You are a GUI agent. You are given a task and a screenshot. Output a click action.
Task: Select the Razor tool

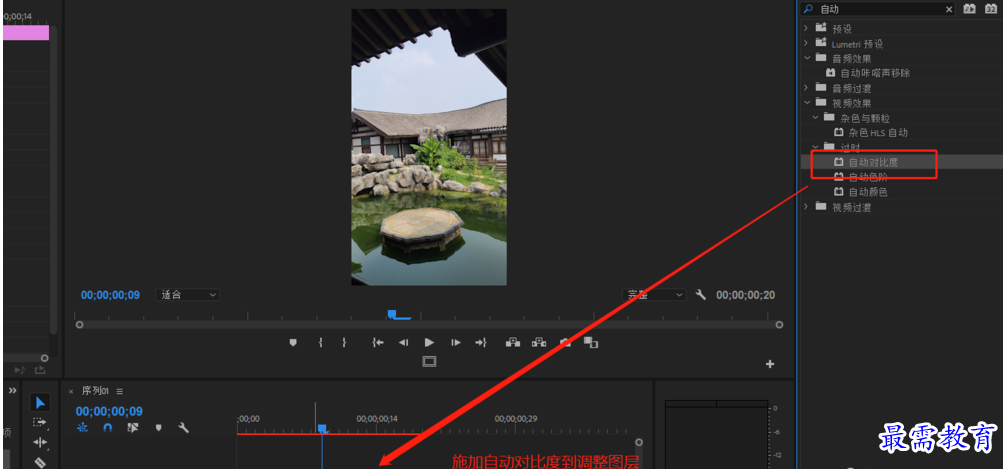click(x=40, y=461)
